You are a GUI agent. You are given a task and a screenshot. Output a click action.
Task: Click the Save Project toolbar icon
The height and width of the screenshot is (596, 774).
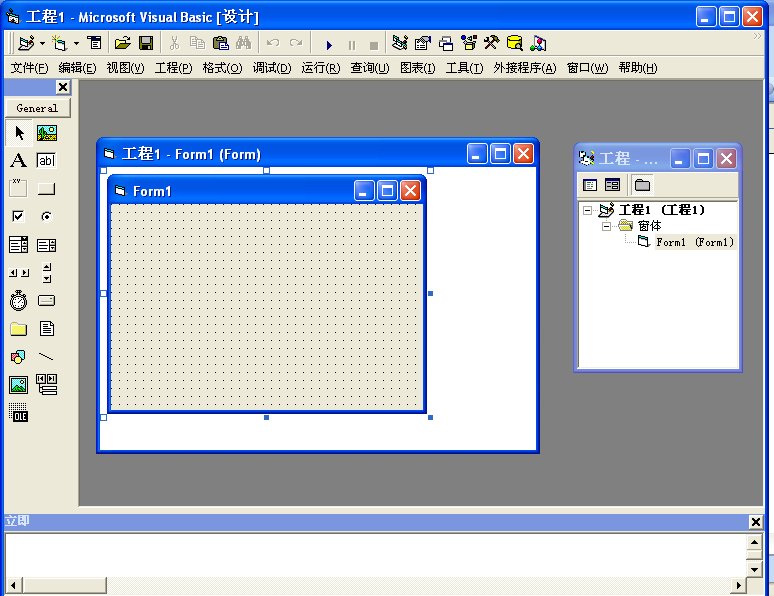(x=146, y=43)
